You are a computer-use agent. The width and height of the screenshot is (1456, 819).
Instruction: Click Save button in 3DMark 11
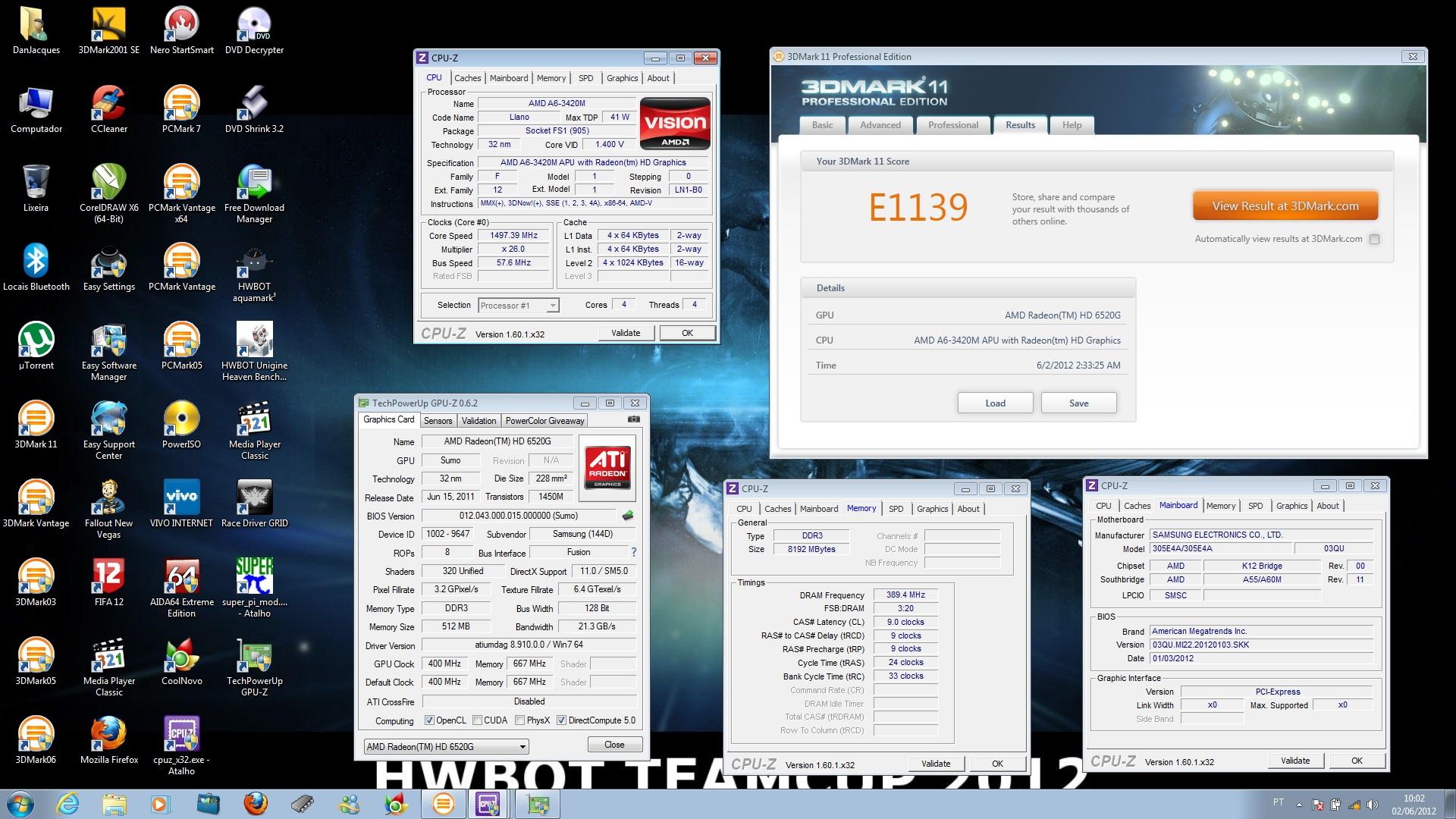pyautogui.click(x=1078, y=403)
